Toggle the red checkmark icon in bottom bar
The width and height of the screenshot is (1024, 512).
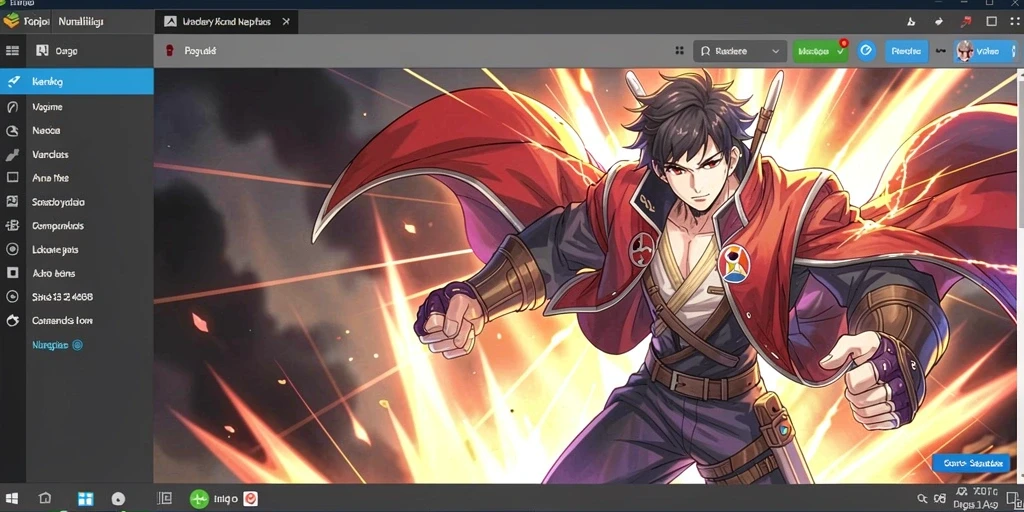click(250, 499)
